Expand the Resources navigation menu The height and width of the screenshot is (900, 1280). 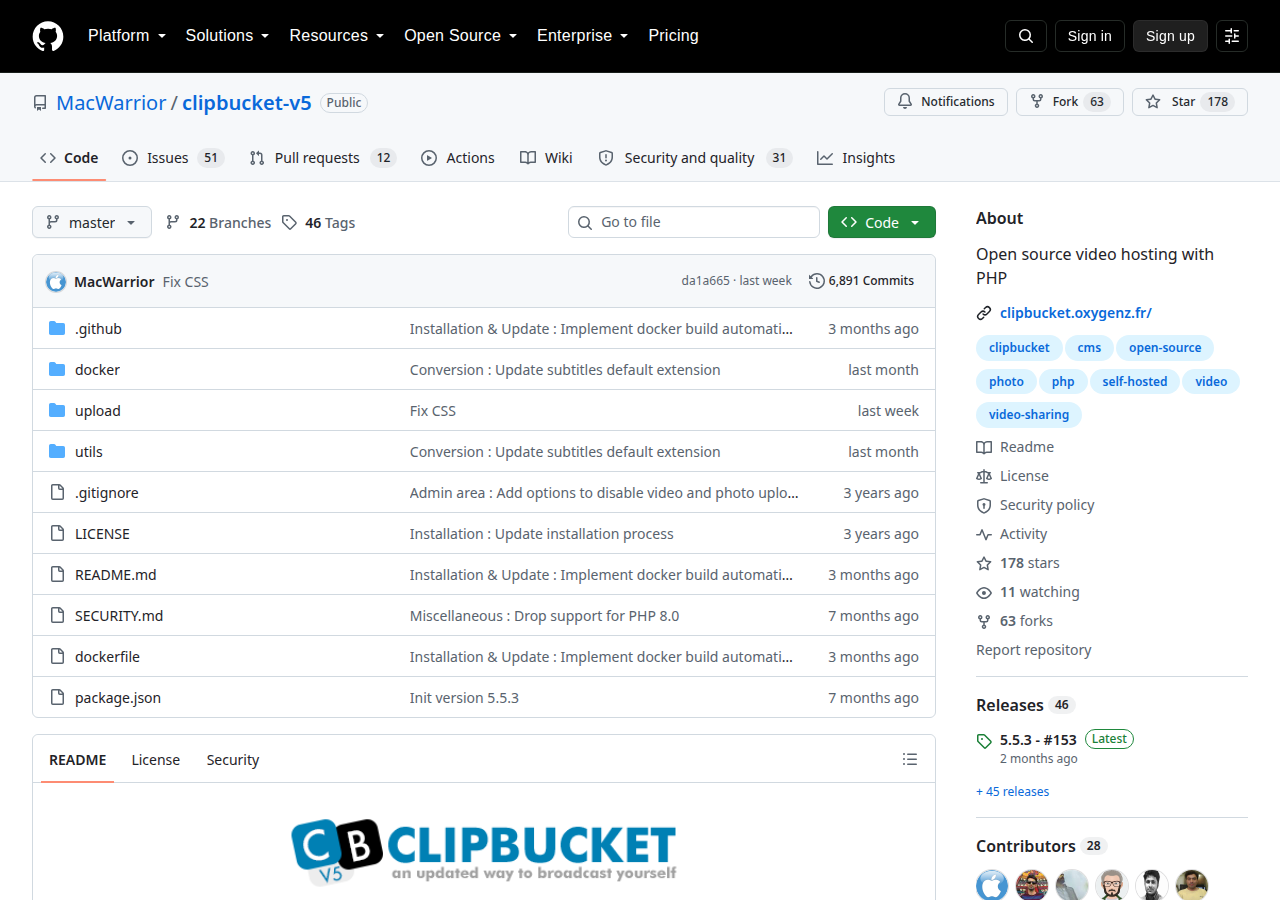click(x=337, y=36)
